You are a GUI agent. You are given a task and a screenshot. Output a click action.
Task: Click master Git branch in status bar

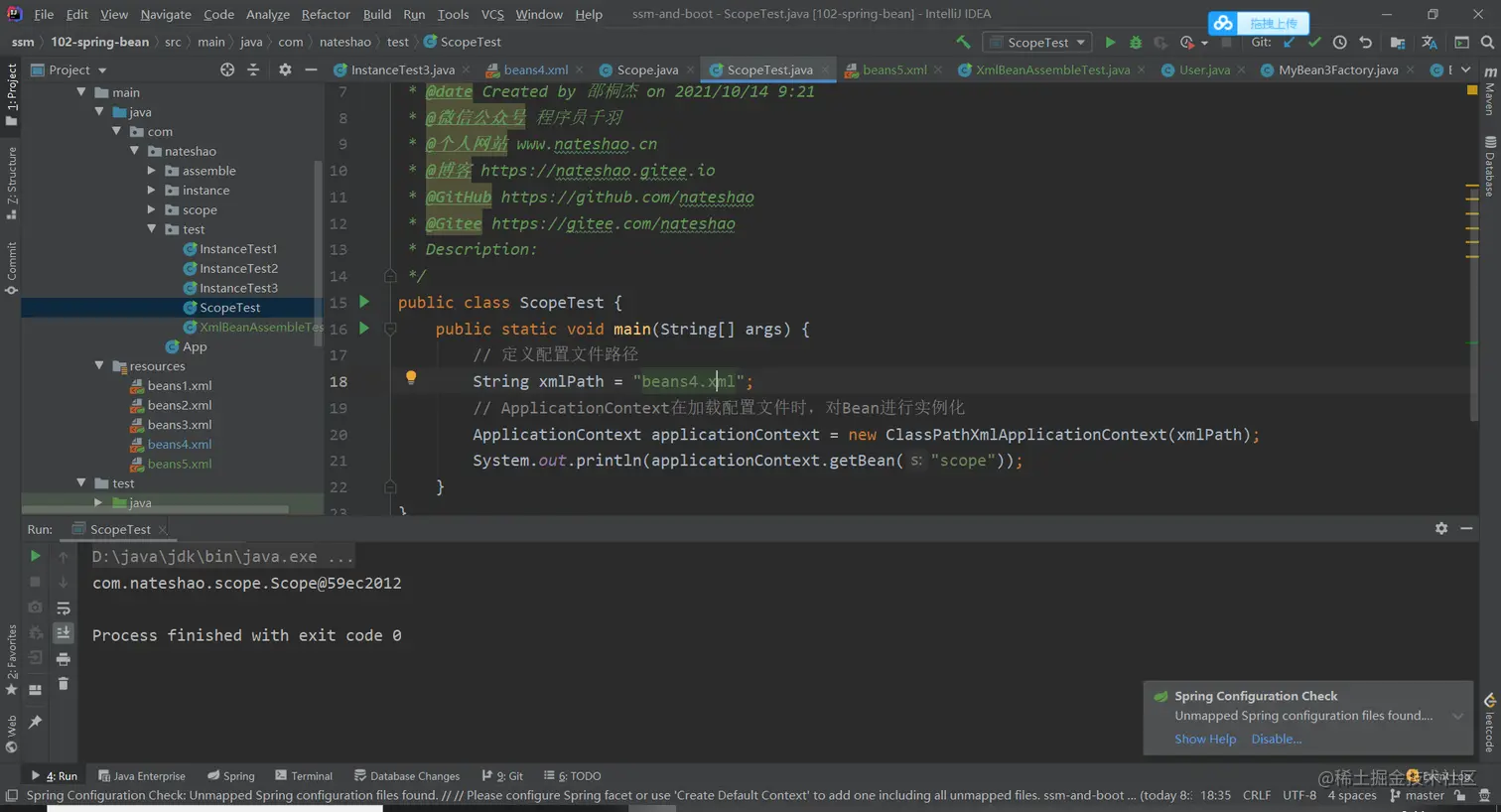coord(1417,795)
